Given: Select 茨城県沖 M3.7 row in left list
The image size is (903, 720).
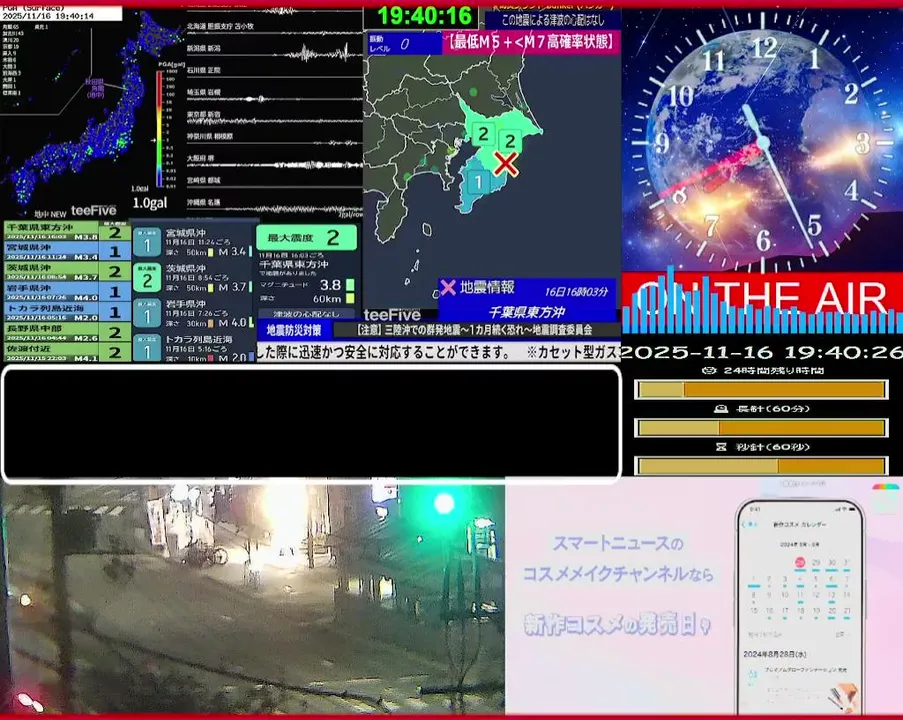Looking at the screenshot, I should coord(67,271).
